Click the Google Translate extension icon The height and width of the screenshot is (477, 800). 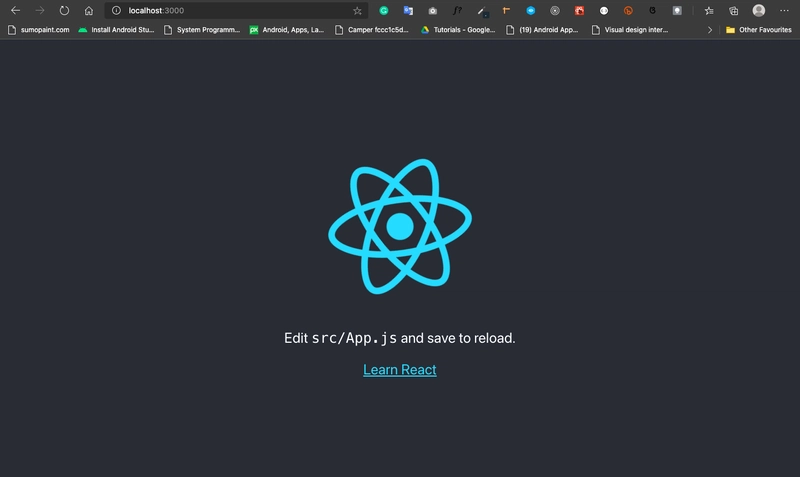click(408, 11)
